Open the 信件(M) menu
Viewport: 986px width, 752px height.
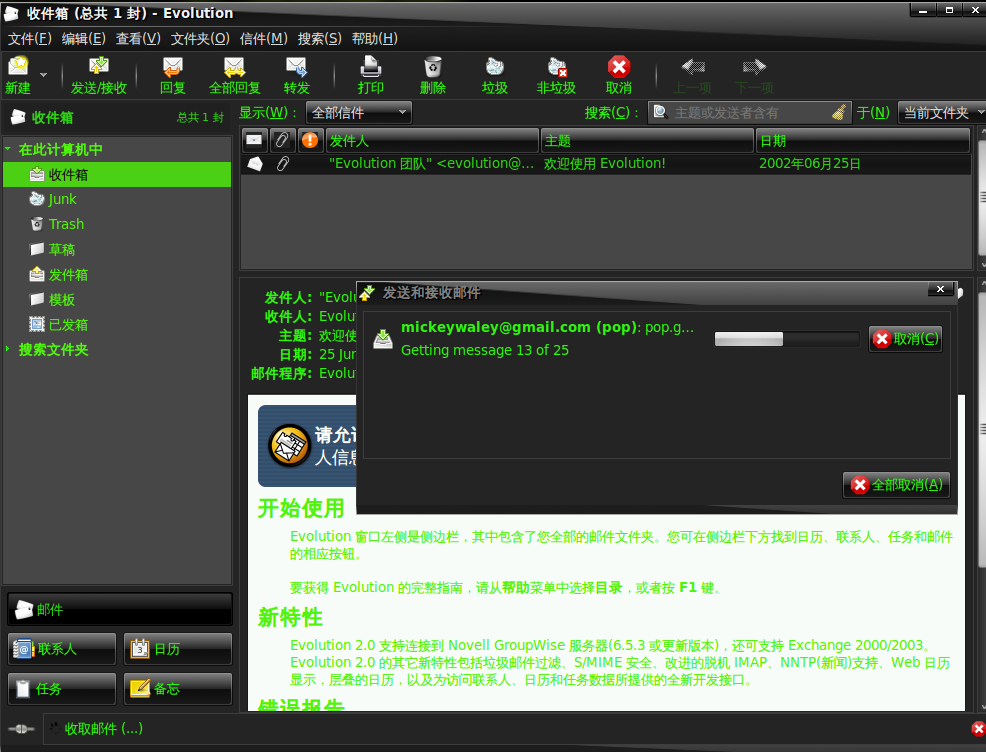tap(263, 38)
